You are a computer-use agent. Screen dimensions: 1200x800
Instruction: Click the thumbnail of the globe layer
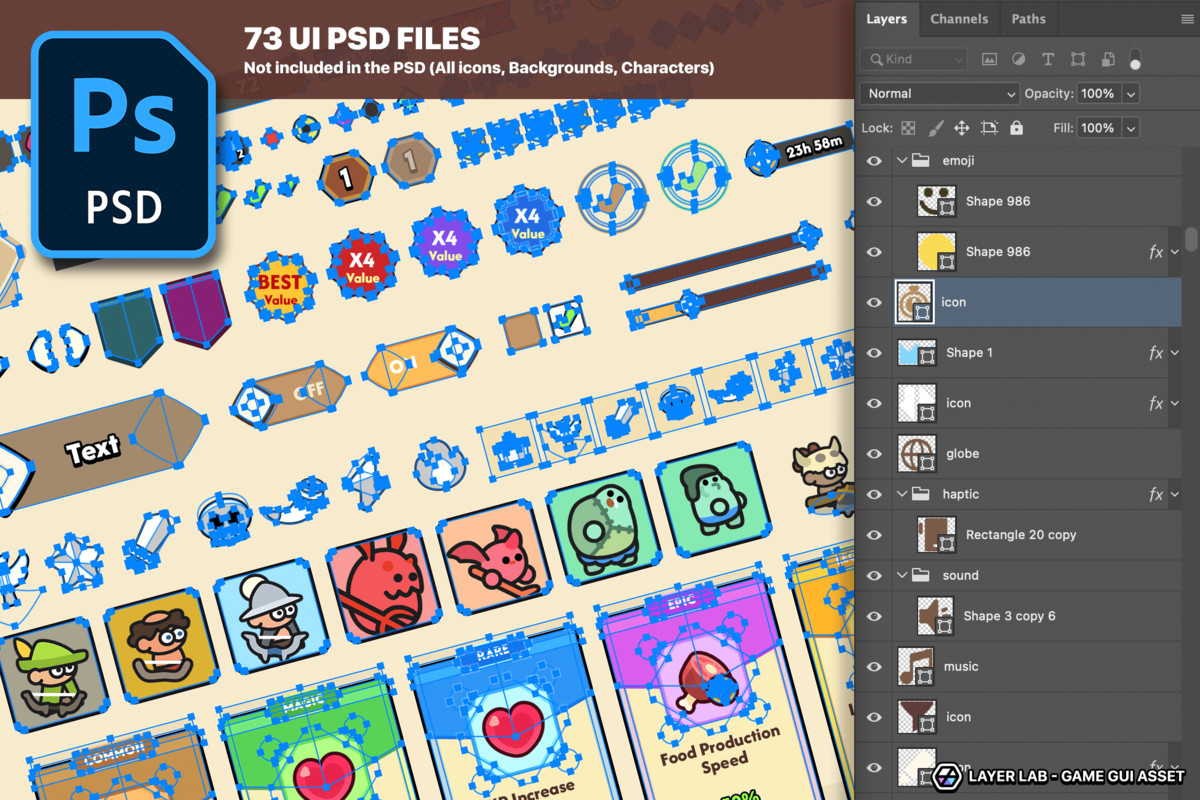pyautogui.click(x=915, y=453)
